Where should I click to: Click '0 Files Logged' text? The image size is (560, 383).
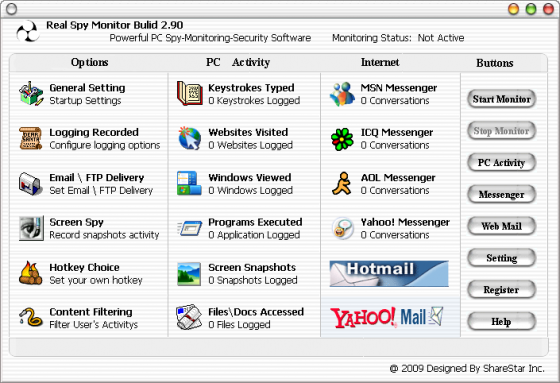coord(239,325)
